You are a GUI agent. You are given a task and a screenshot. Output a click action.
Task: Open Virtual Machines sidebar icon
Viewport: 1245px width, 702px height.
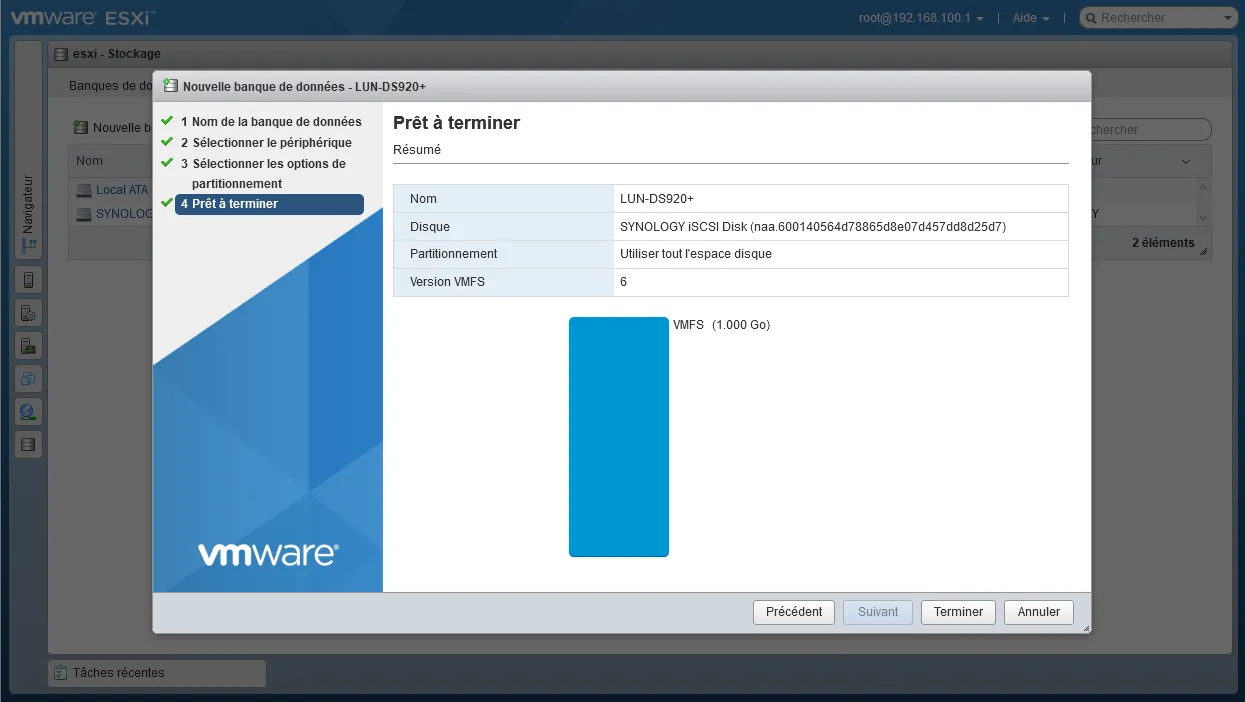click(x=28, y=379)
